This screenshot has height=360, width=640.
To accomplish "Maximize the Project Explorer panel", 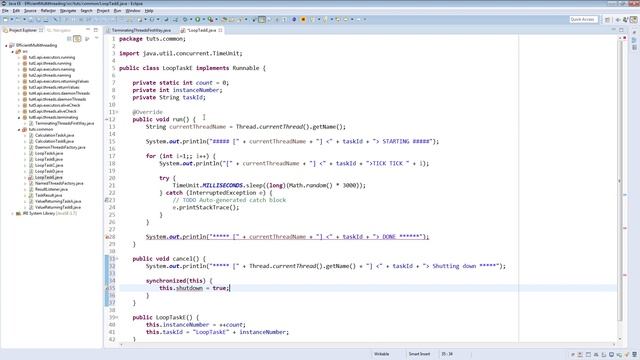I will 96,30.
